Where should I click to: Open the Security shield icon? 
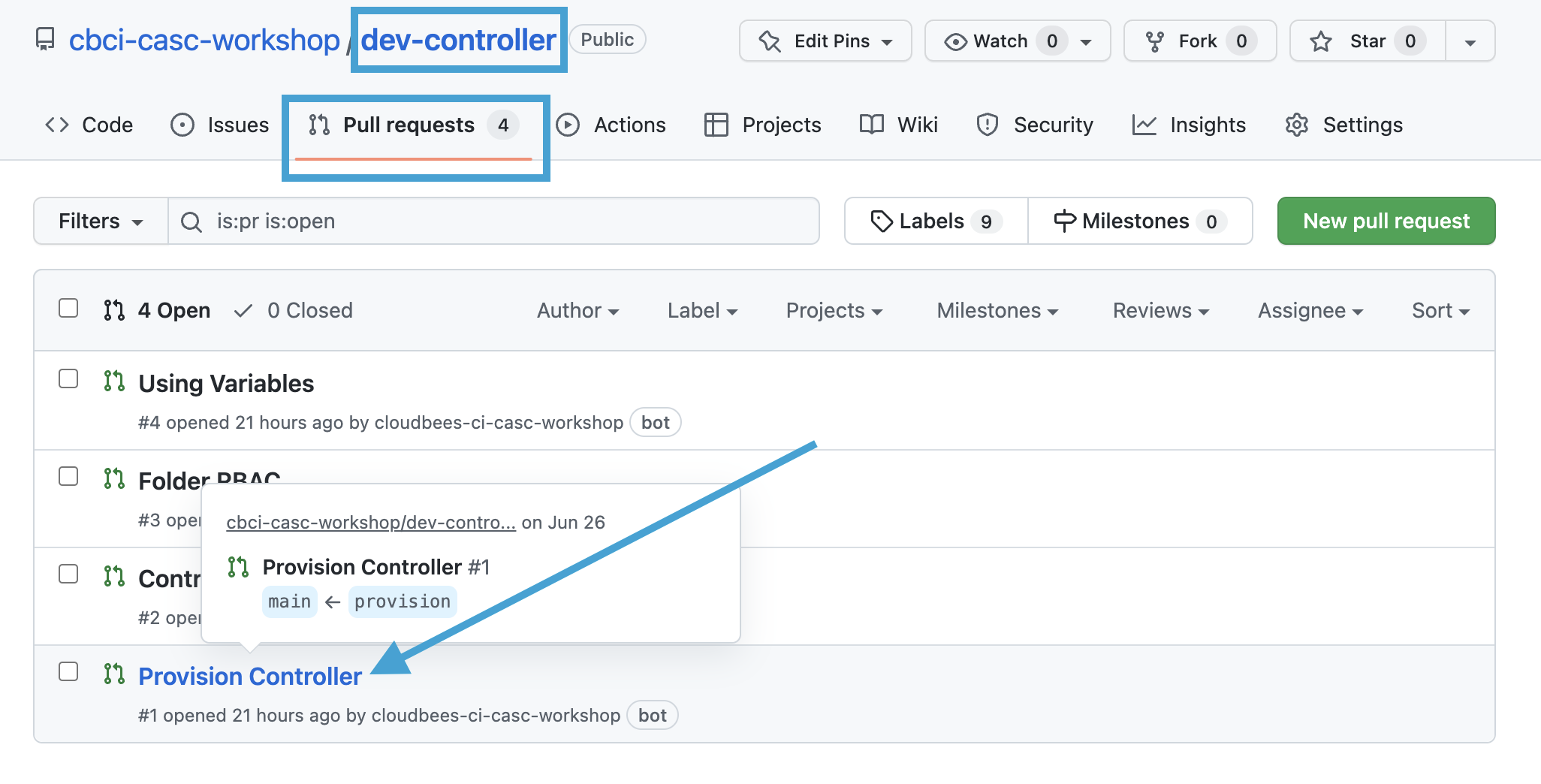point(986,125)
